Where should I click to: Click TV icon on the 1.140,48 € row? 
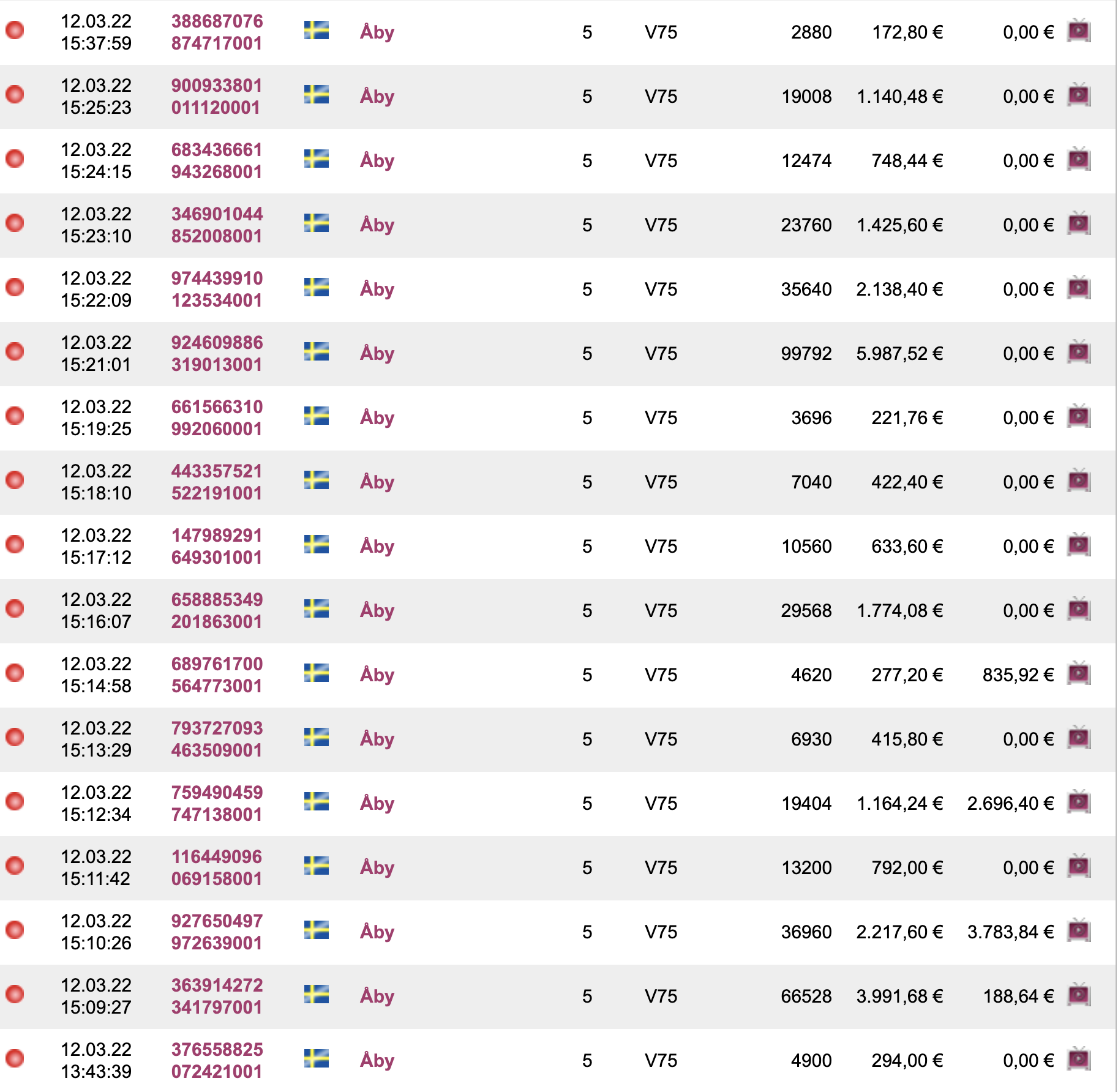coord(1079,95)
